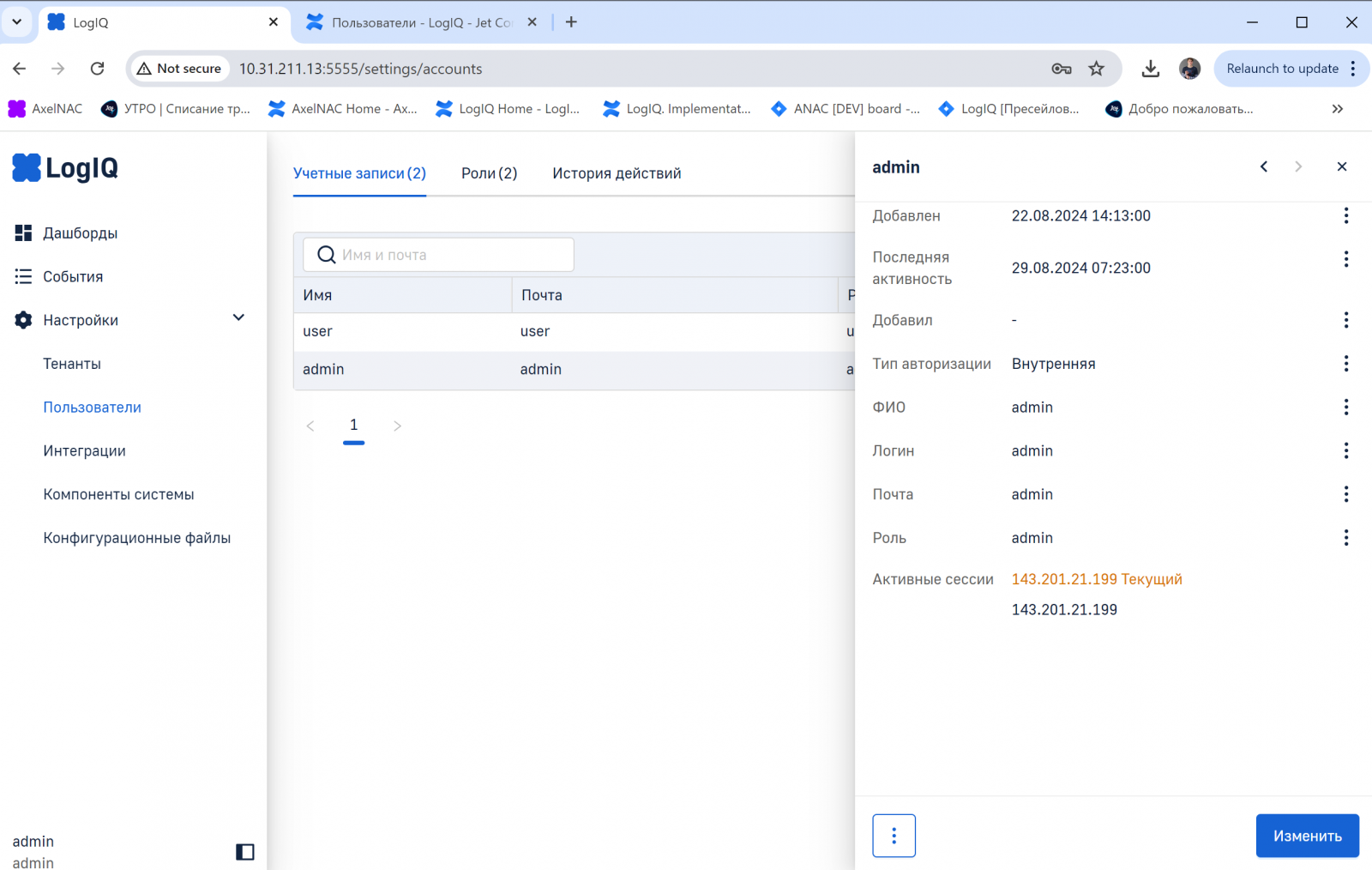1372x870 pixels.
Task: Open the three-dot actions button beside Изменить
Action: [x=894, y=836]
